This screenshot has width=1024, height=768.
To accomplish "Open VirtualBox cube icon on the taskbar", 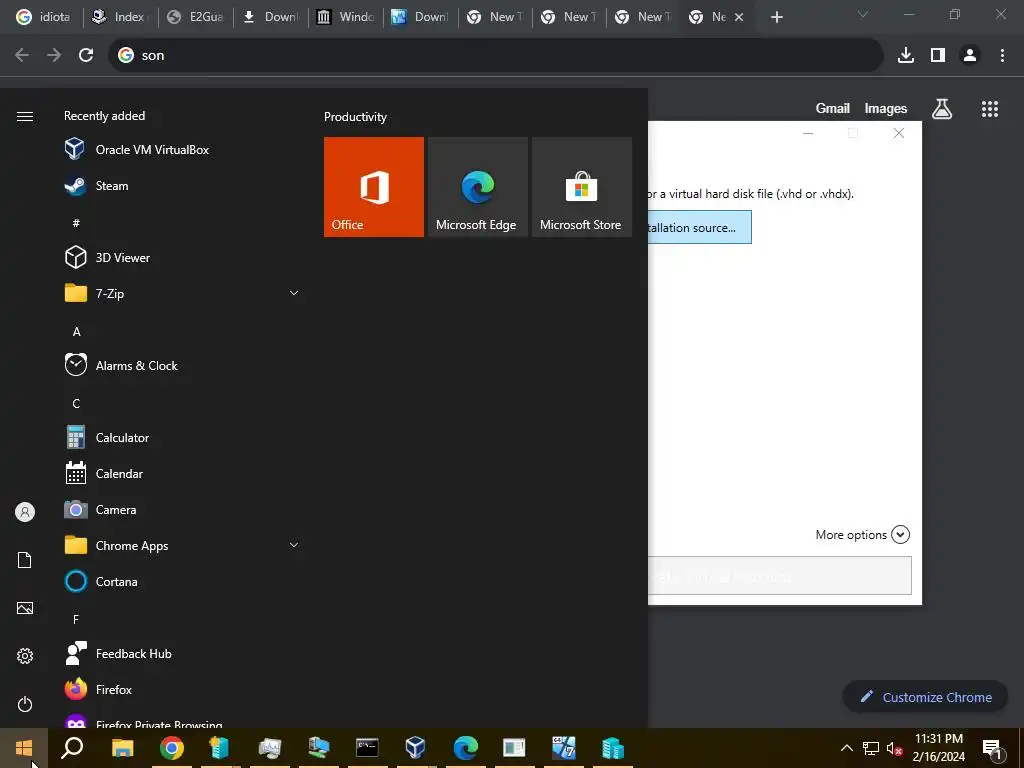I will pos(415,748).
